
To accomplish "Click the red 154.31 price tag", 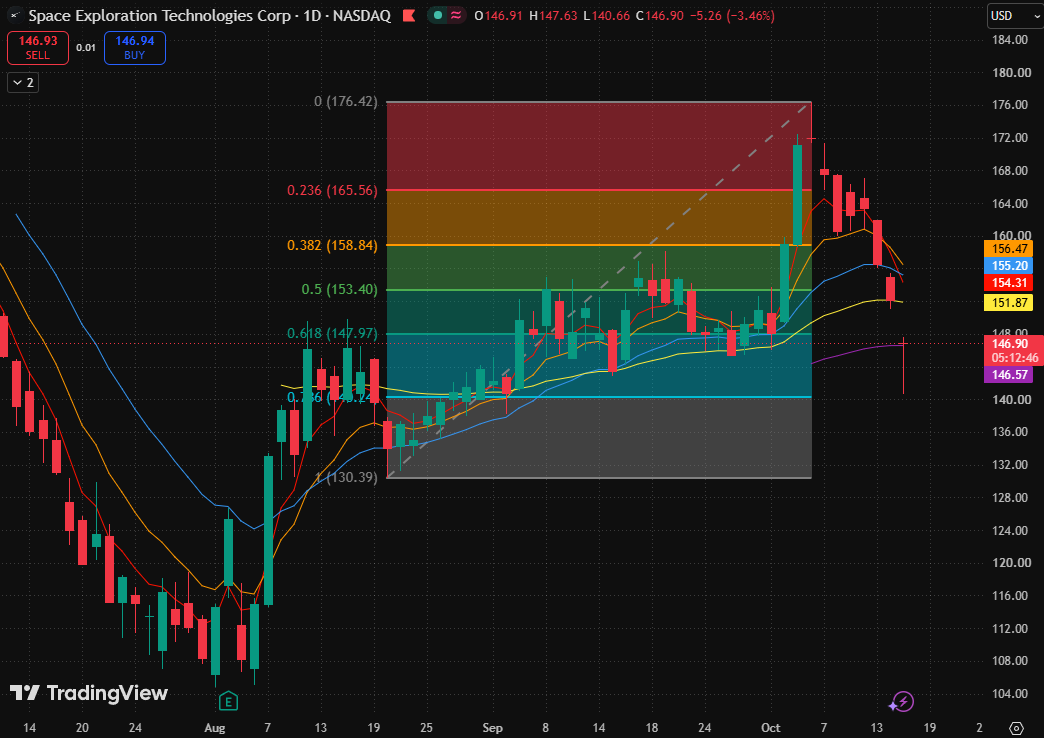I will (1009, 283).
